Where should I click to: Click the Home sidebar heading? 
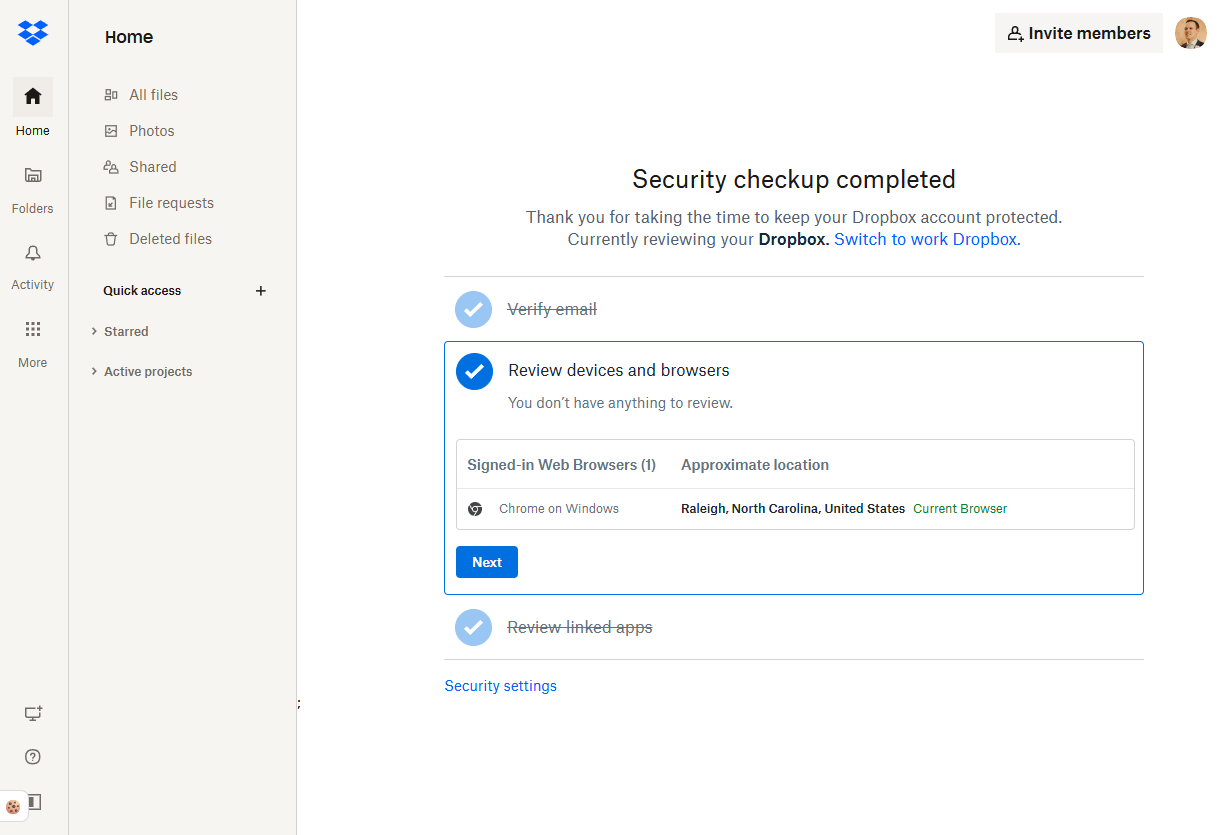pyautogui.click(x=129, y=37)
